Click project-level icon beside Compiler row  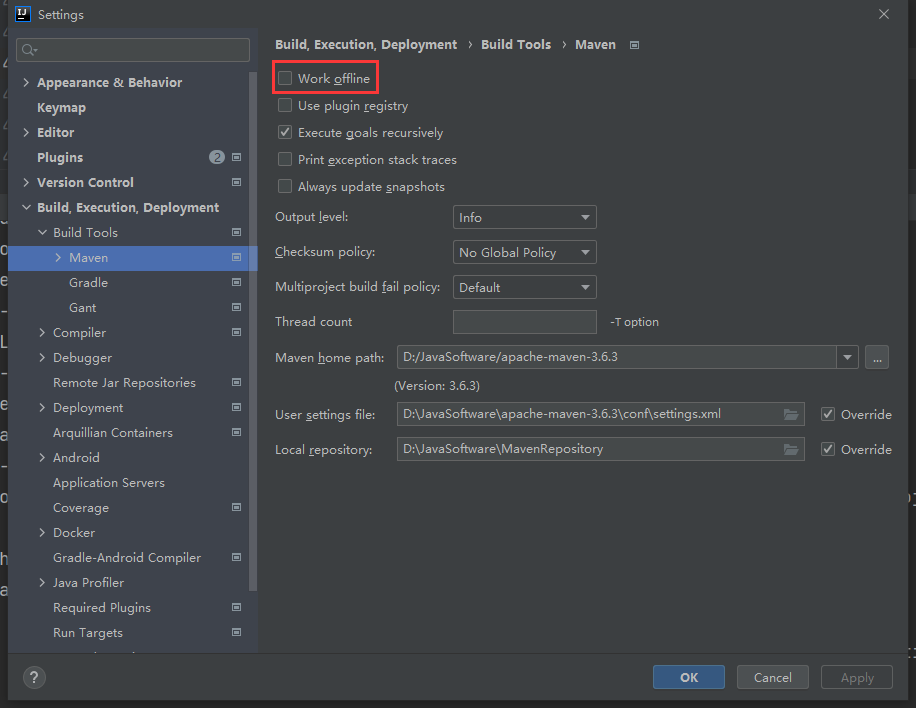click(237, 332)
